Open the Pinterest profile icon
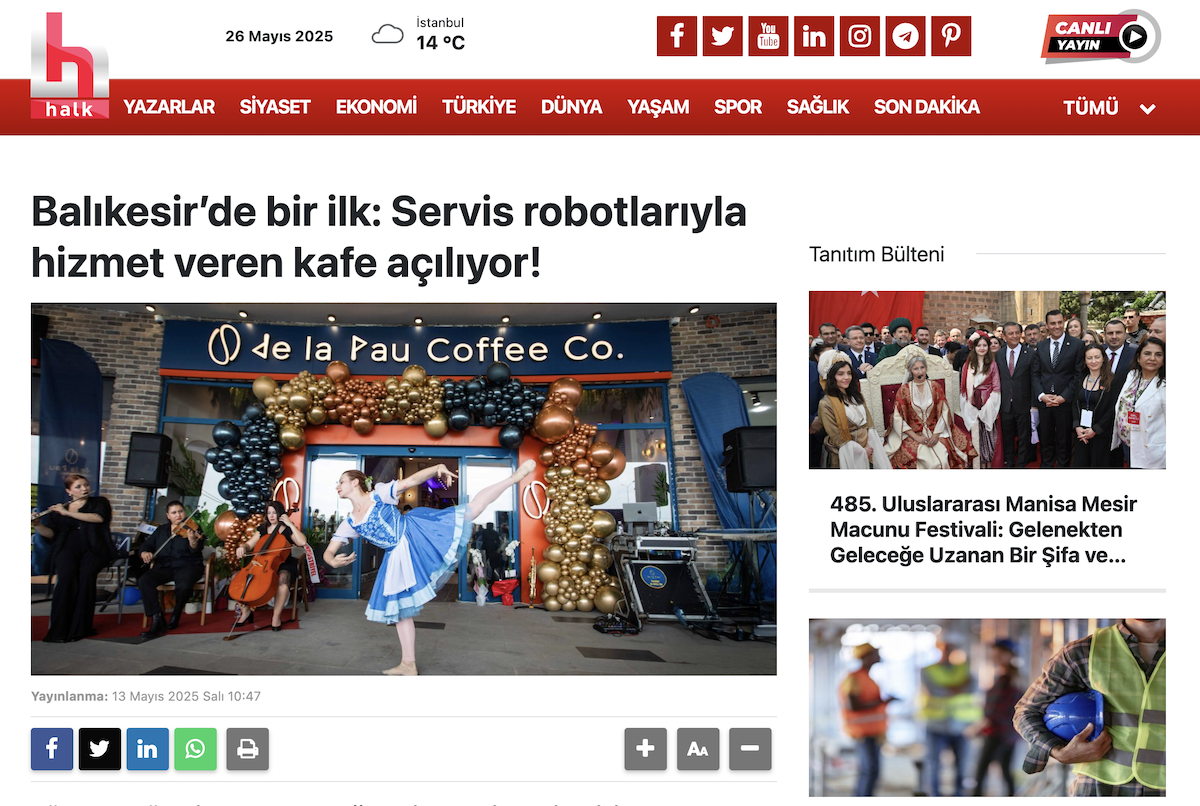Screen dimensions: 1200x806 pos(951,37)
